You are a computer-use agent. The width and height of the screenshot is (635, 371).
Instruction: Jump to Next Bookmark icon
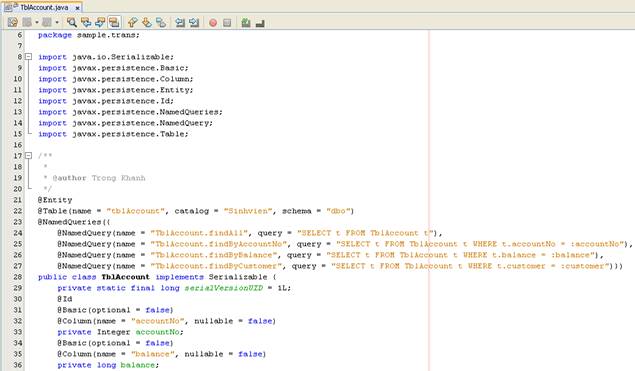[x=147, y=23]
